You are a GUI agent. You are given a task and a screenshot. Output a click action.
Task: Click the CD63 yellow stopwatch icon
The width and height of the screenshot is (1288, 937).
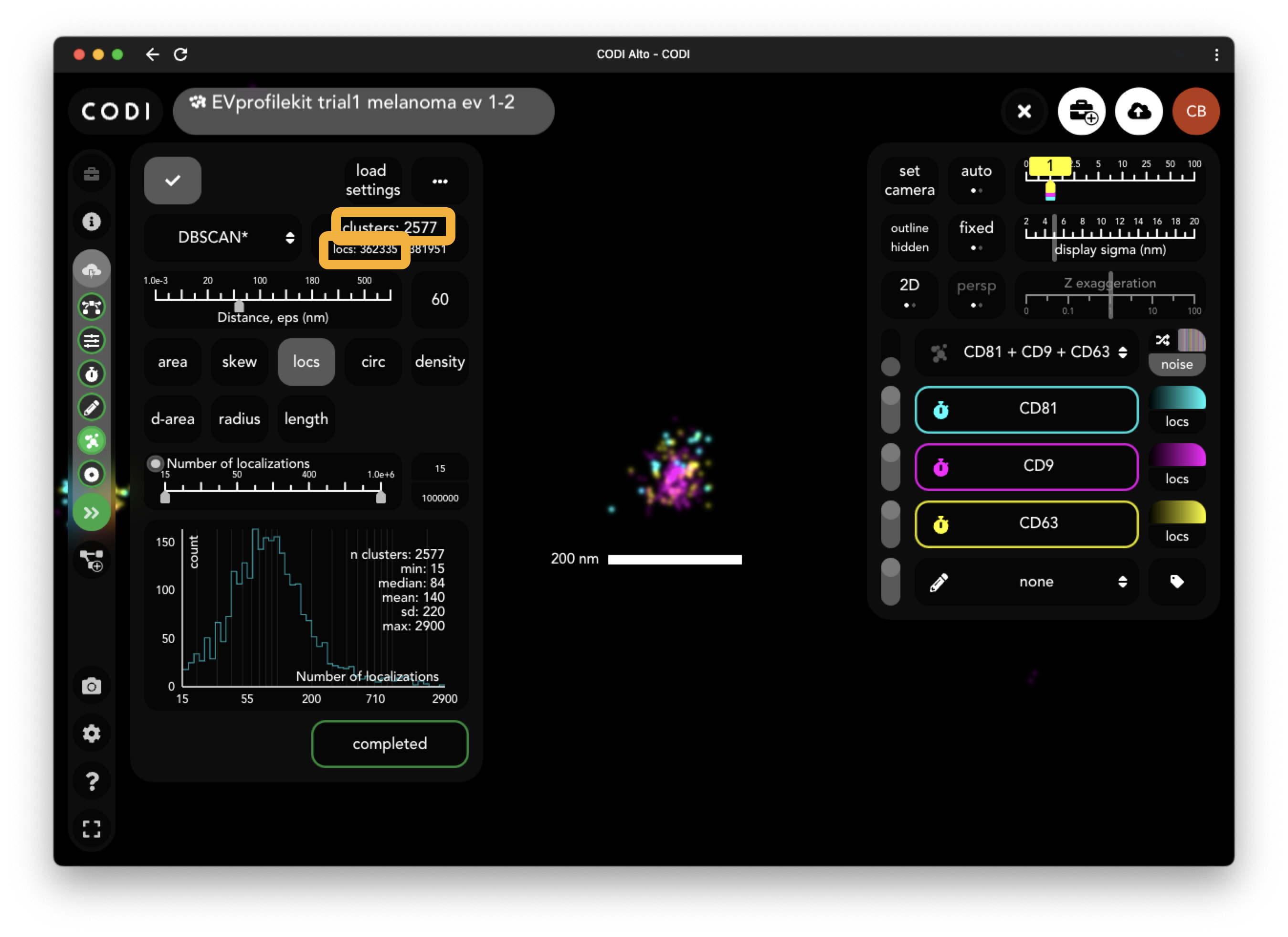click(941, 524)
